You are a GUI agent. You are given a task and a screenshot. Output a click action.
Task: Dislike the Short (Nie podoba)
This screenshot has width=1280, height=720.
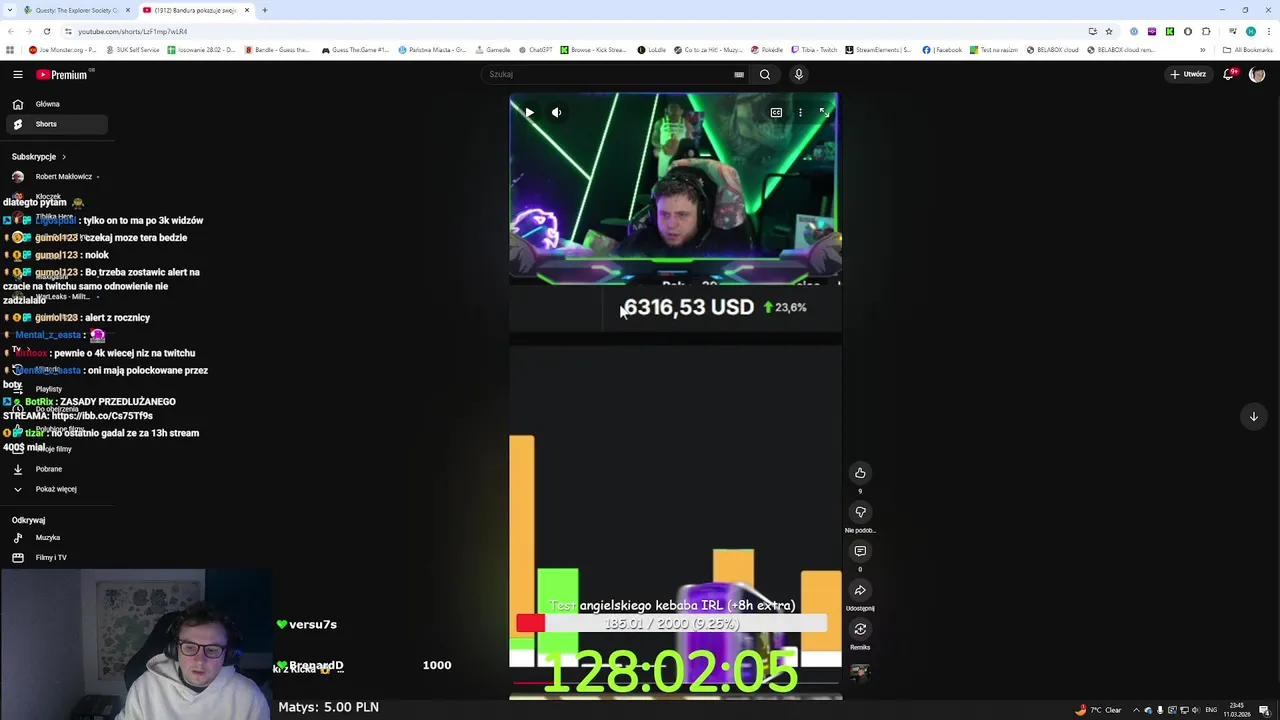tap(860, 512)
